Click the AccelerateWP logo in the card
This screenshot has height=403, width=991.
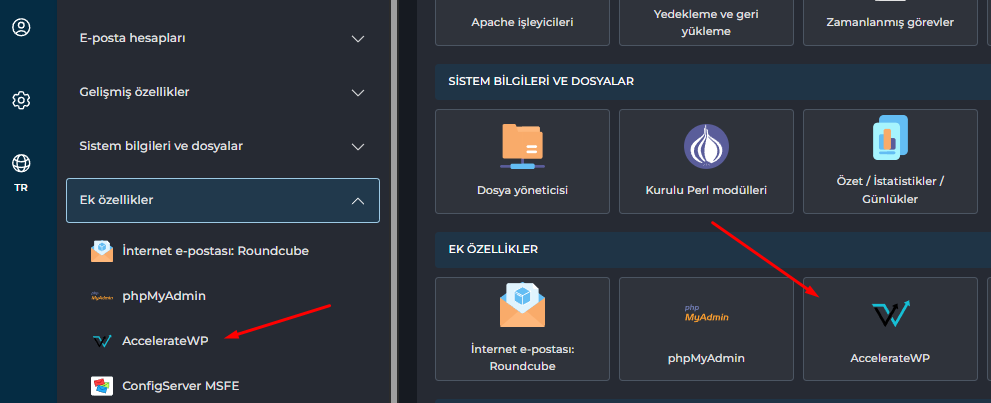890,313
